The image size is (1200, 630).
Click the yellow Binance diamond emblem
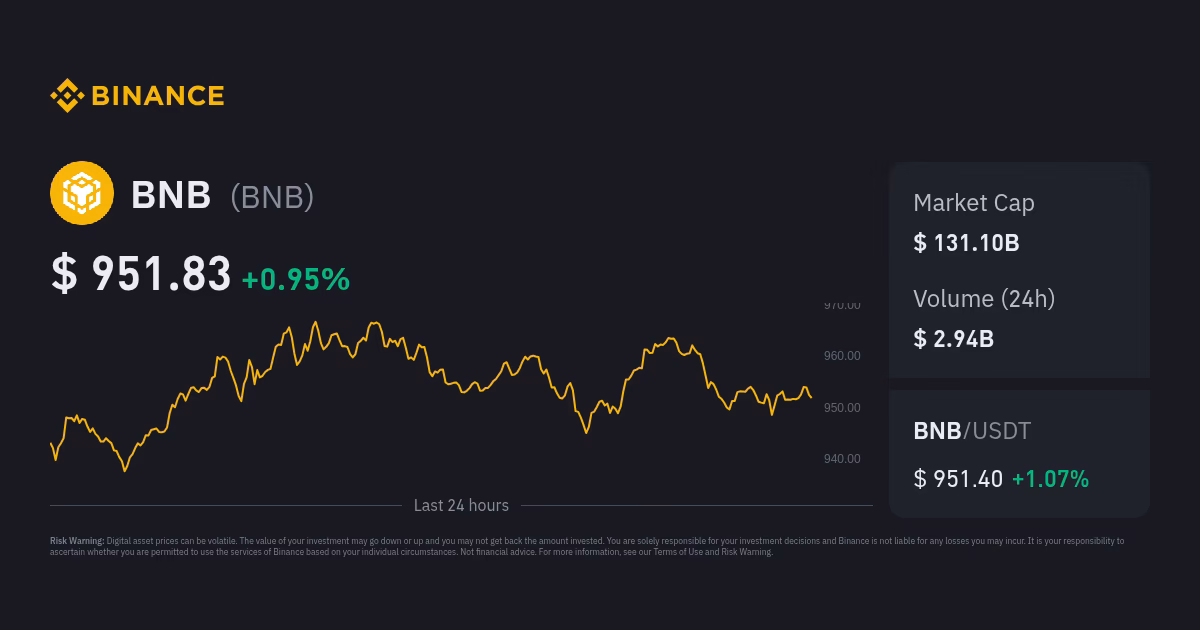[67, 95]
